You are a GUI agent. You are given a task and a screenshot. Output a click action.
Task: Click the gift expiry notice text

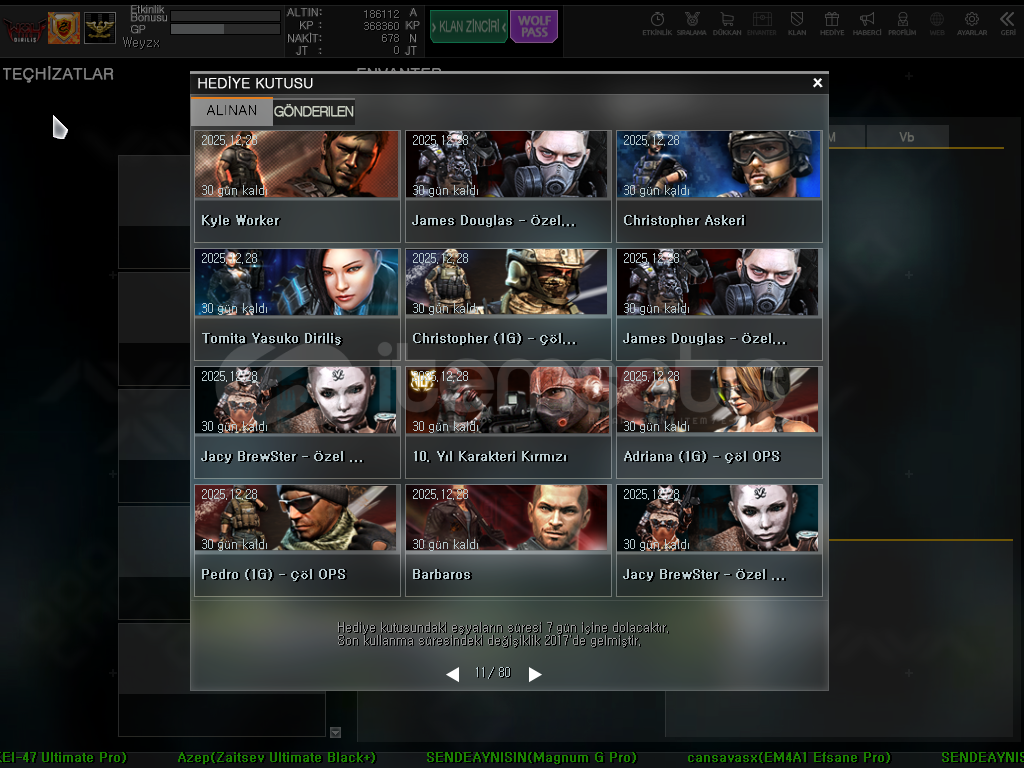tap(503, 634)
